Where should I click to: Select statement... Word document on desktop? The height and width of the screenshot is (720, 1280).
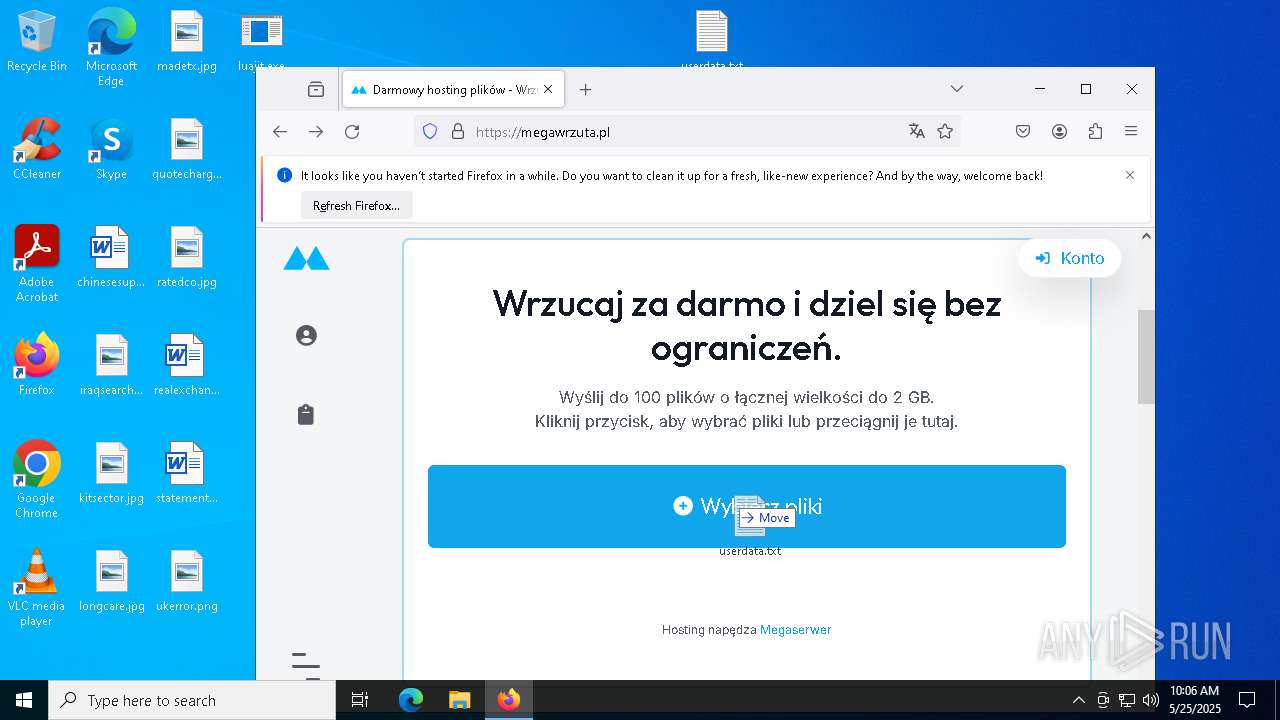(x=187, y=473)
